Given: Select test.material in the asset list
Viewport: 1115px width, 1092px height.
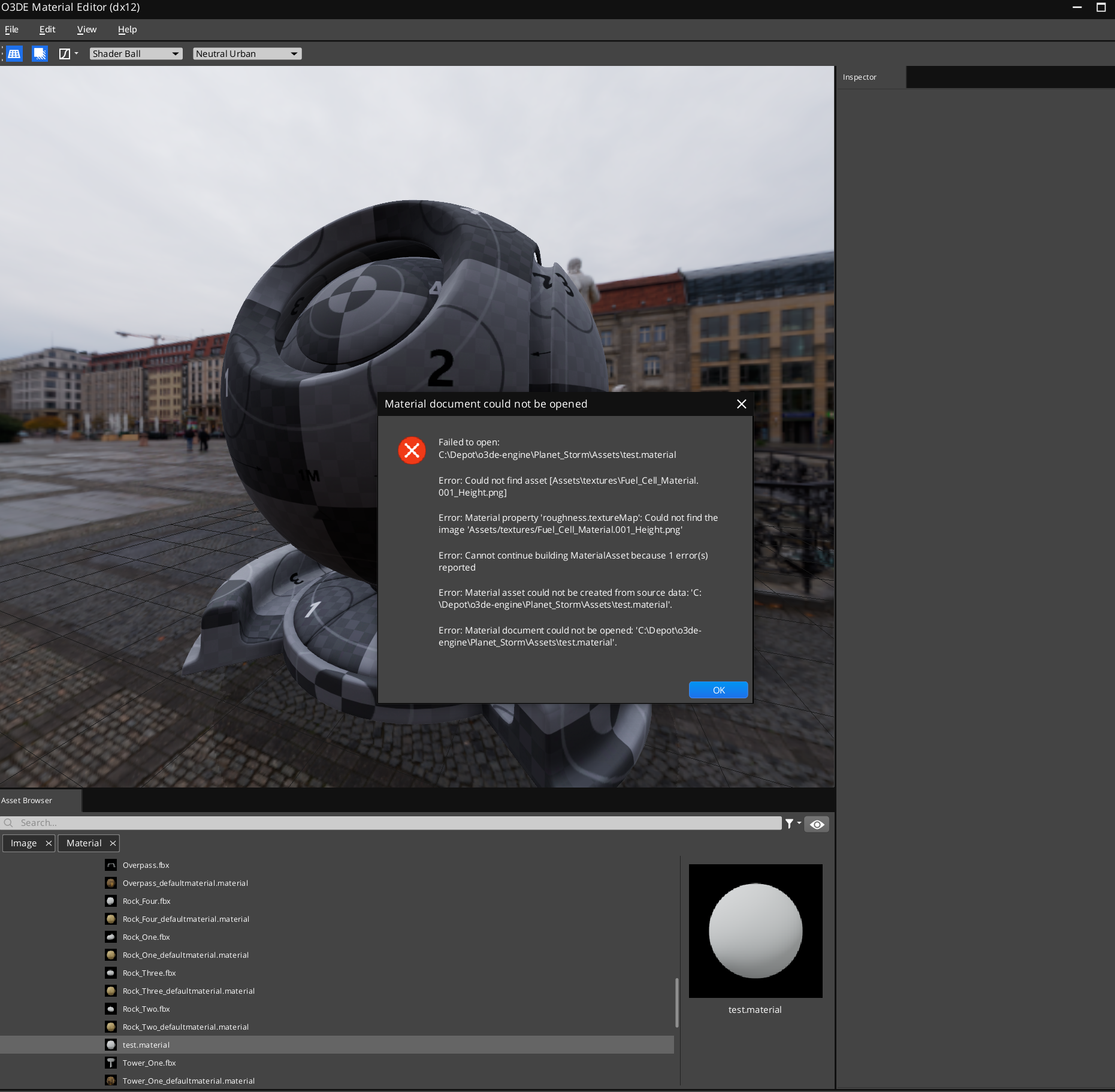Looking at the screenshot, I should tap(337, 1045).
